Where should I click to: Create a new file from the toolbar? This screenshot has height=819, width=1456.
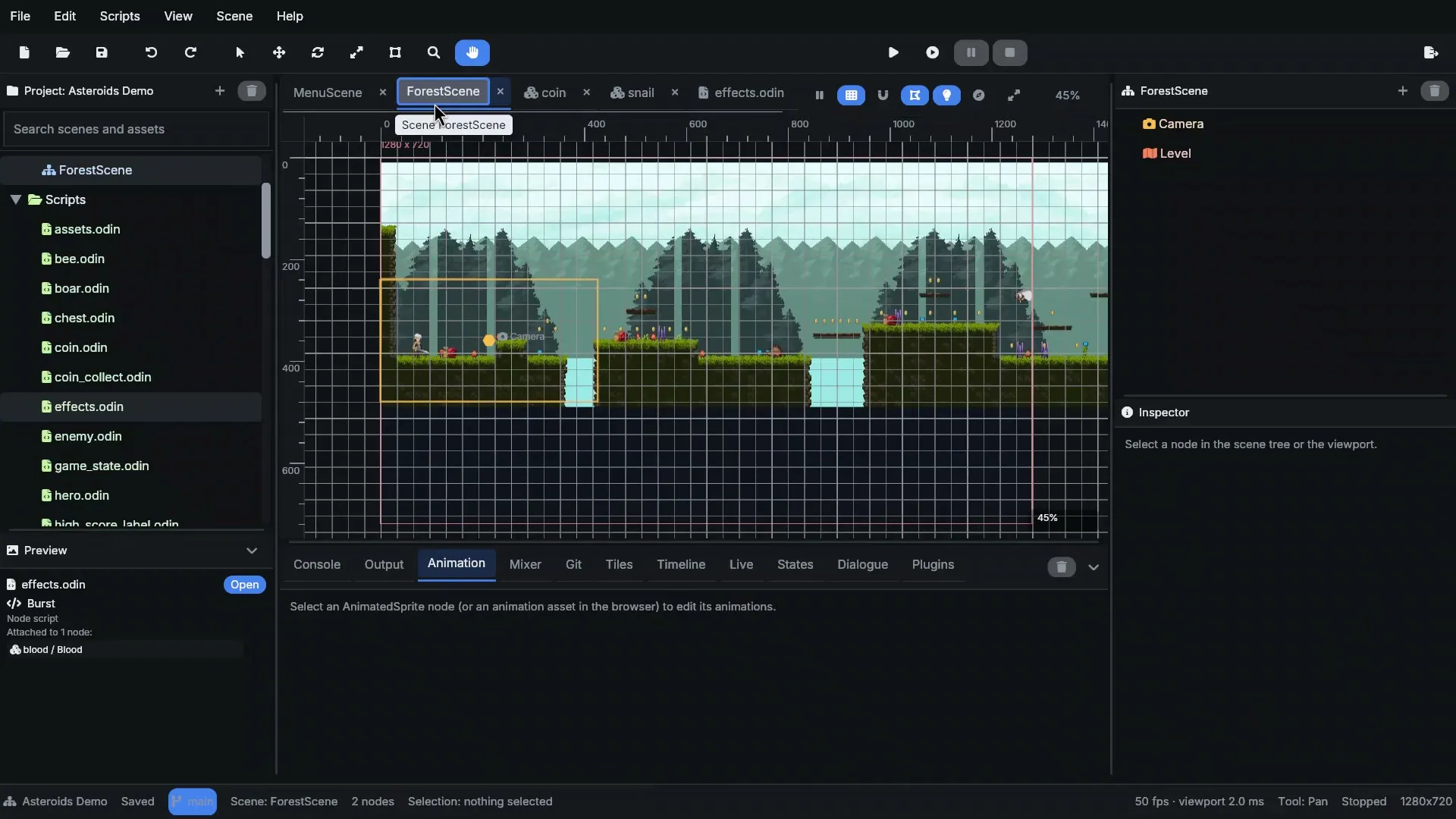coord(24,52)
